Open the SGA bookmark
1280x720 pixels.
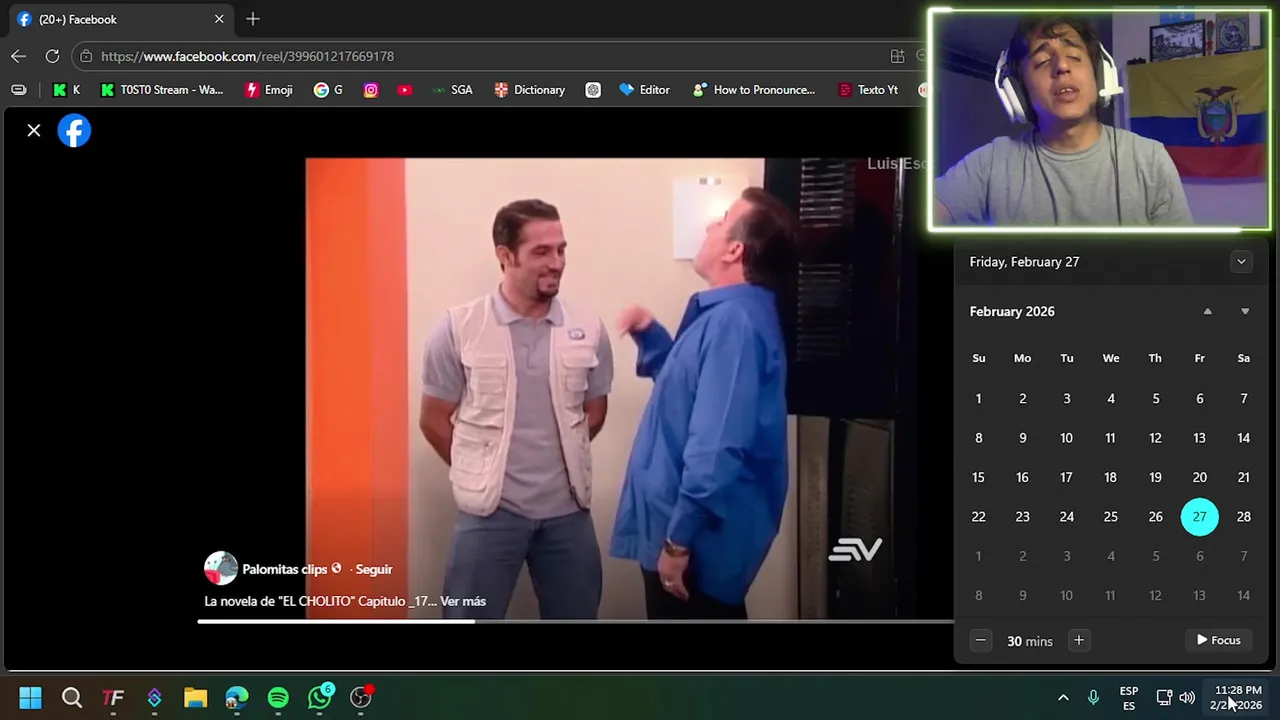point(452,90)
